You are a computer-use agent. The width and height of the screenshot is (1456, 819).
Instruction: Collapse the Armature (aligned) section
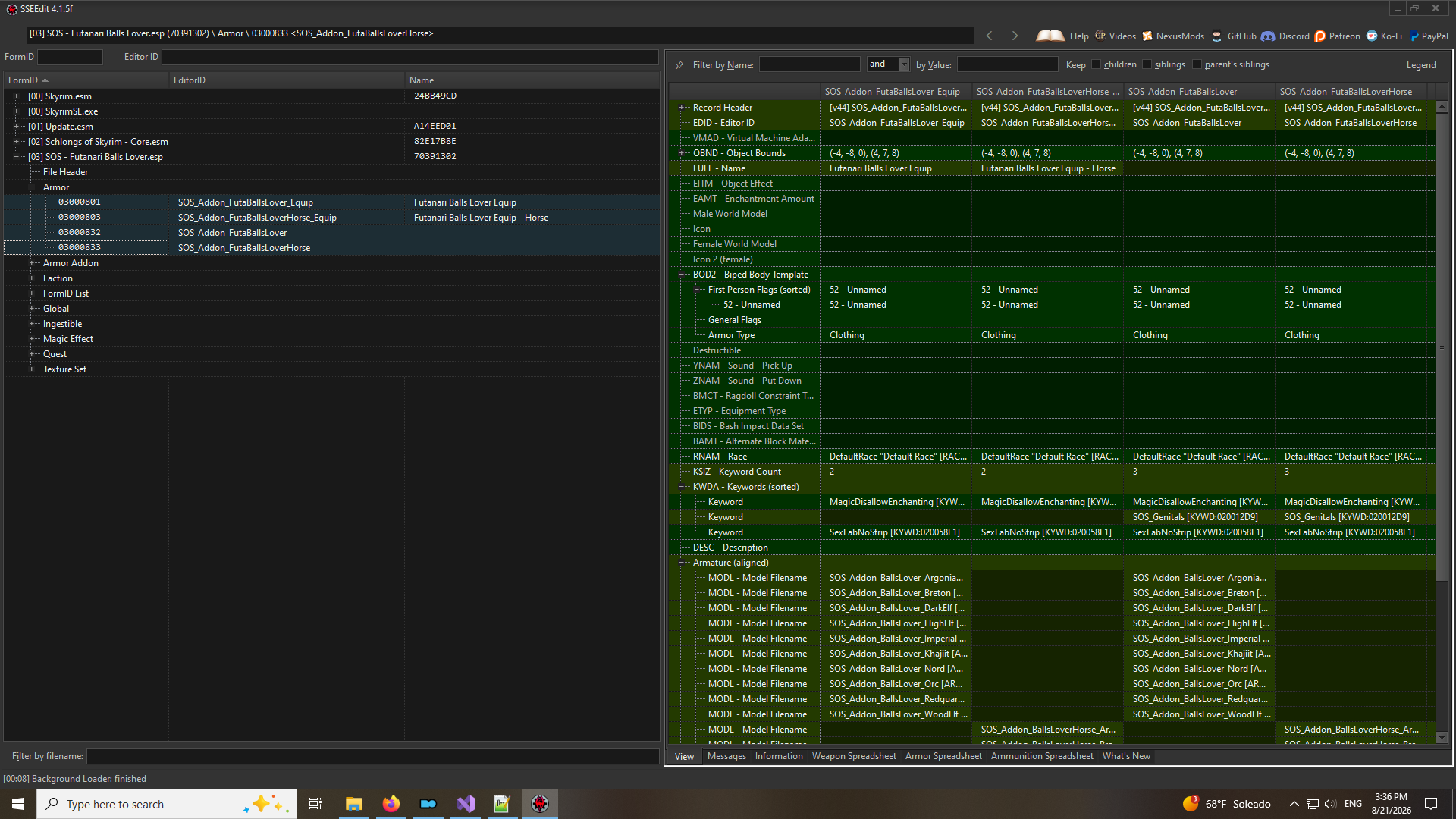[682, 563]
